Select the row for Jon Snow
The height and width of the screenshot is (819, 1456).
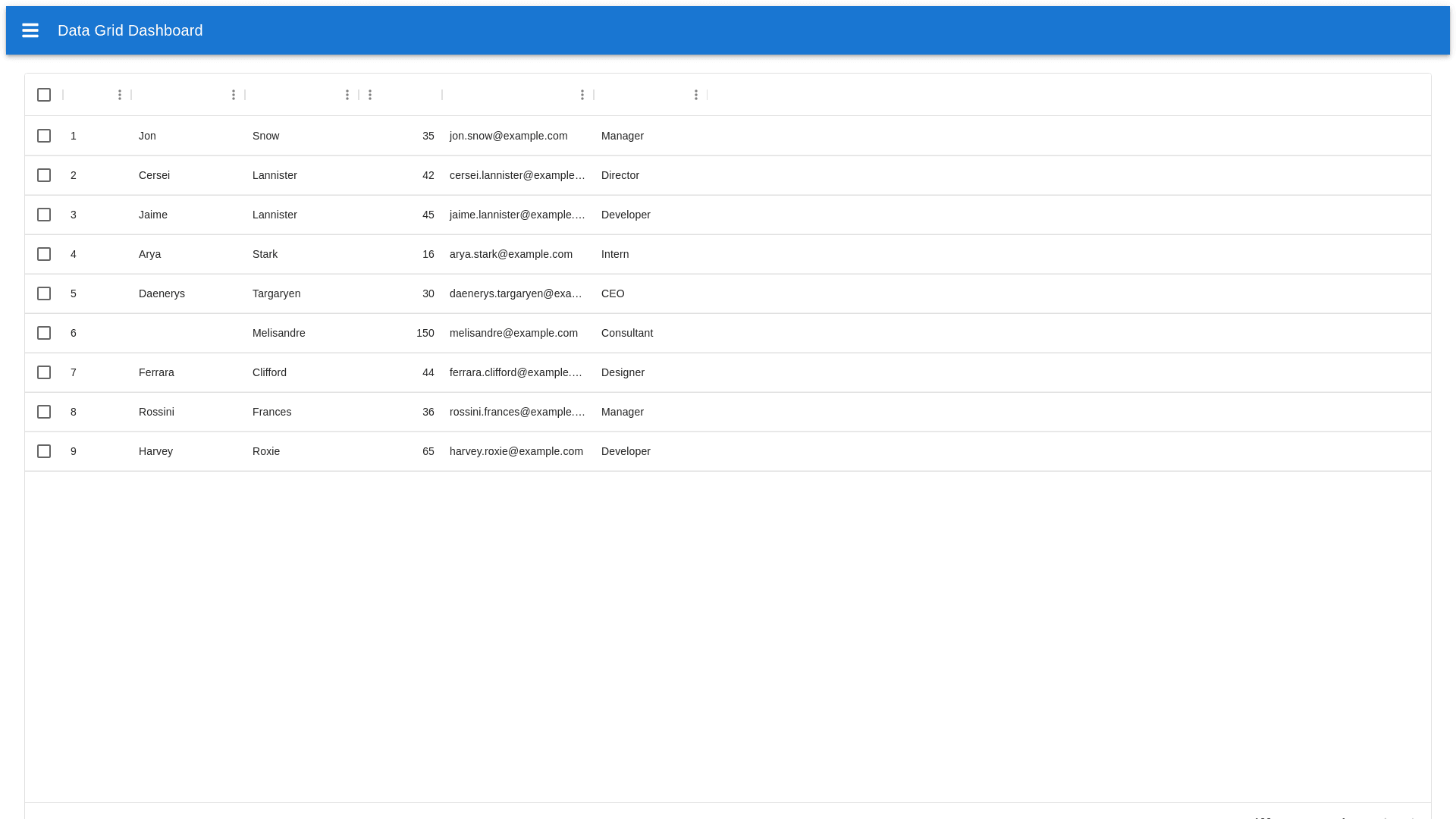[44, 136]
